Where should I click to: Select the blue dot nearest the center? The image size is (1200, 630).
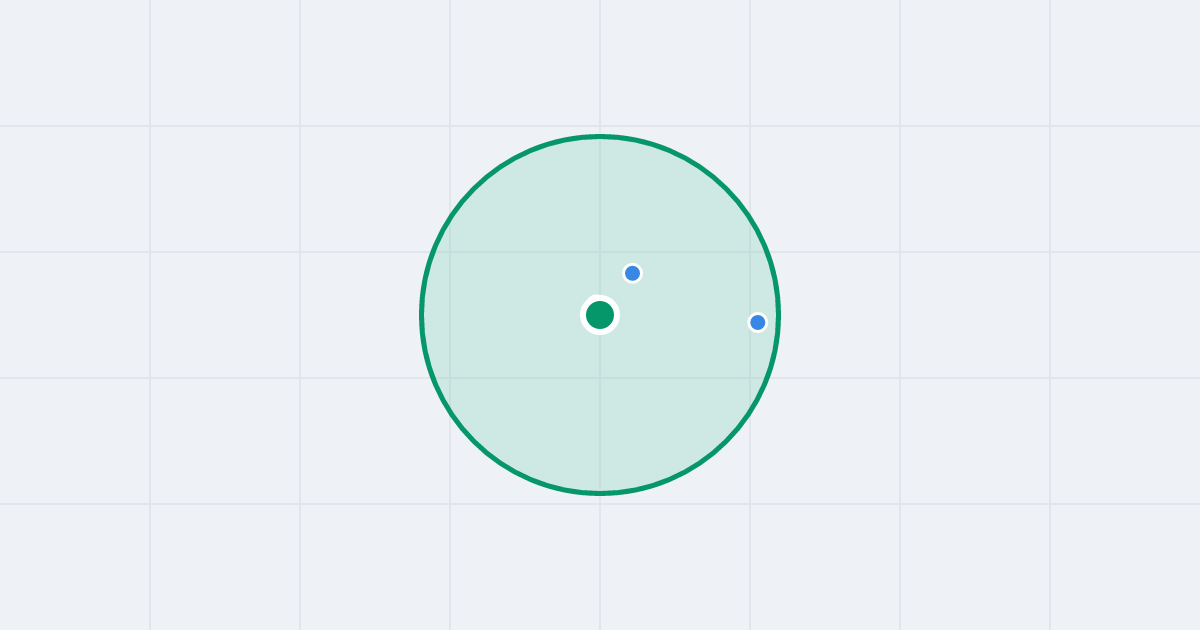632,273
